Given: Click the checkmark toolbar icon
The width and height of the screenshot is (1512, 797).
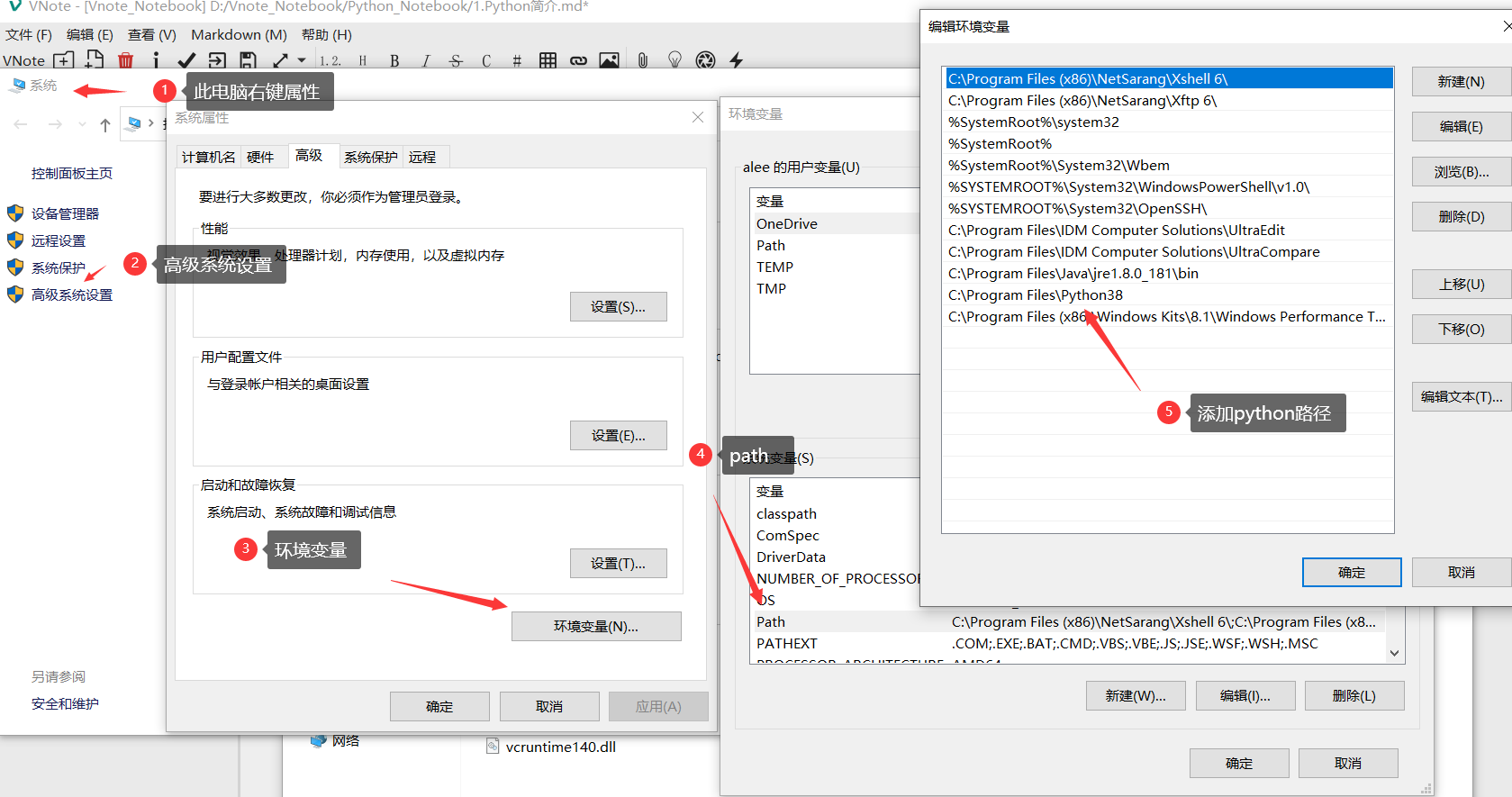Looking at the screenshot, I should coord(186,60).
